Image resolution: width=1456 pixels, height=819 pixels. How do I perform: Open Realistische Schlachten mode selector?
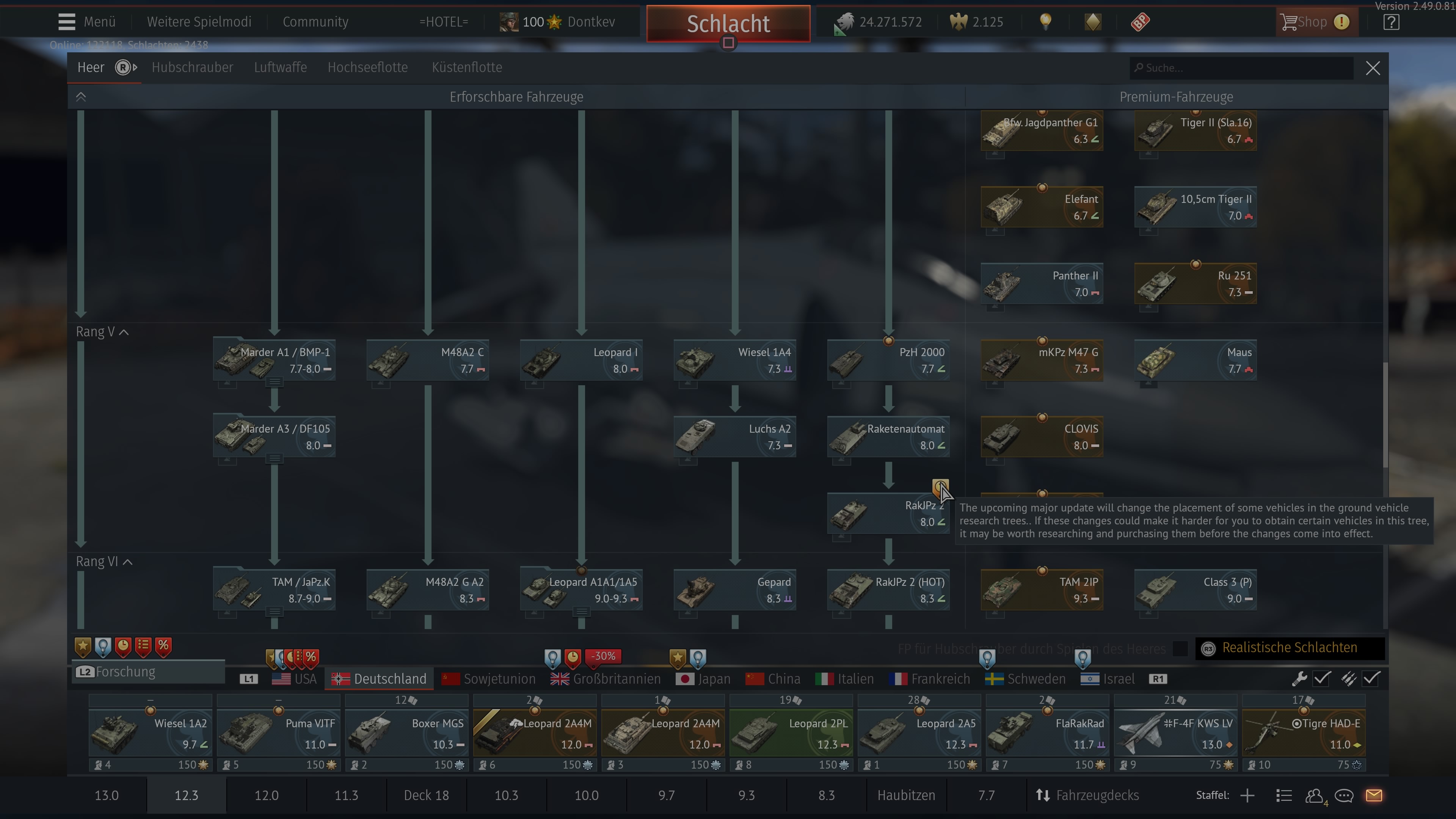(x=1289, y=648)
